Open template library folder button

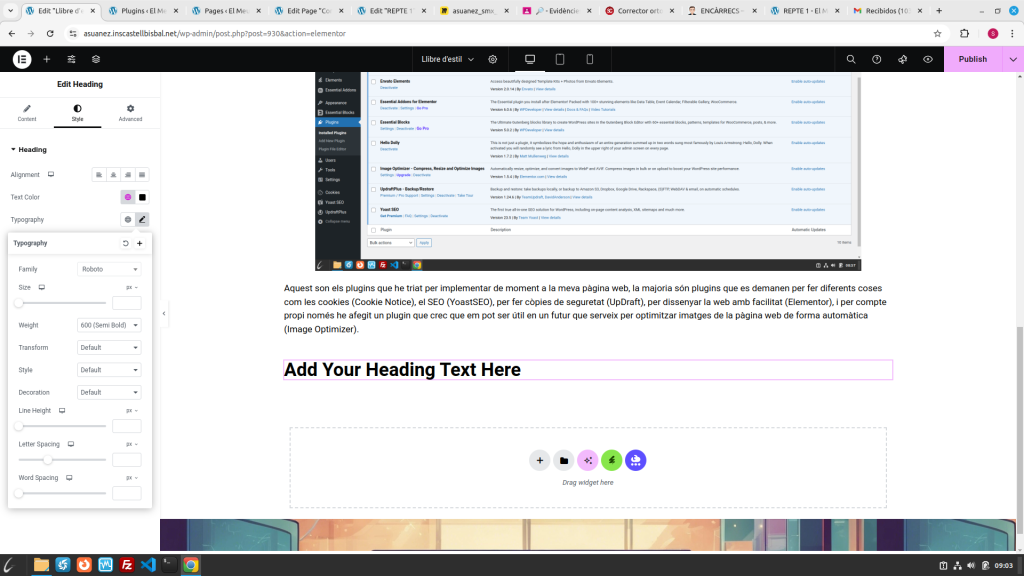(x=564, y=460)
